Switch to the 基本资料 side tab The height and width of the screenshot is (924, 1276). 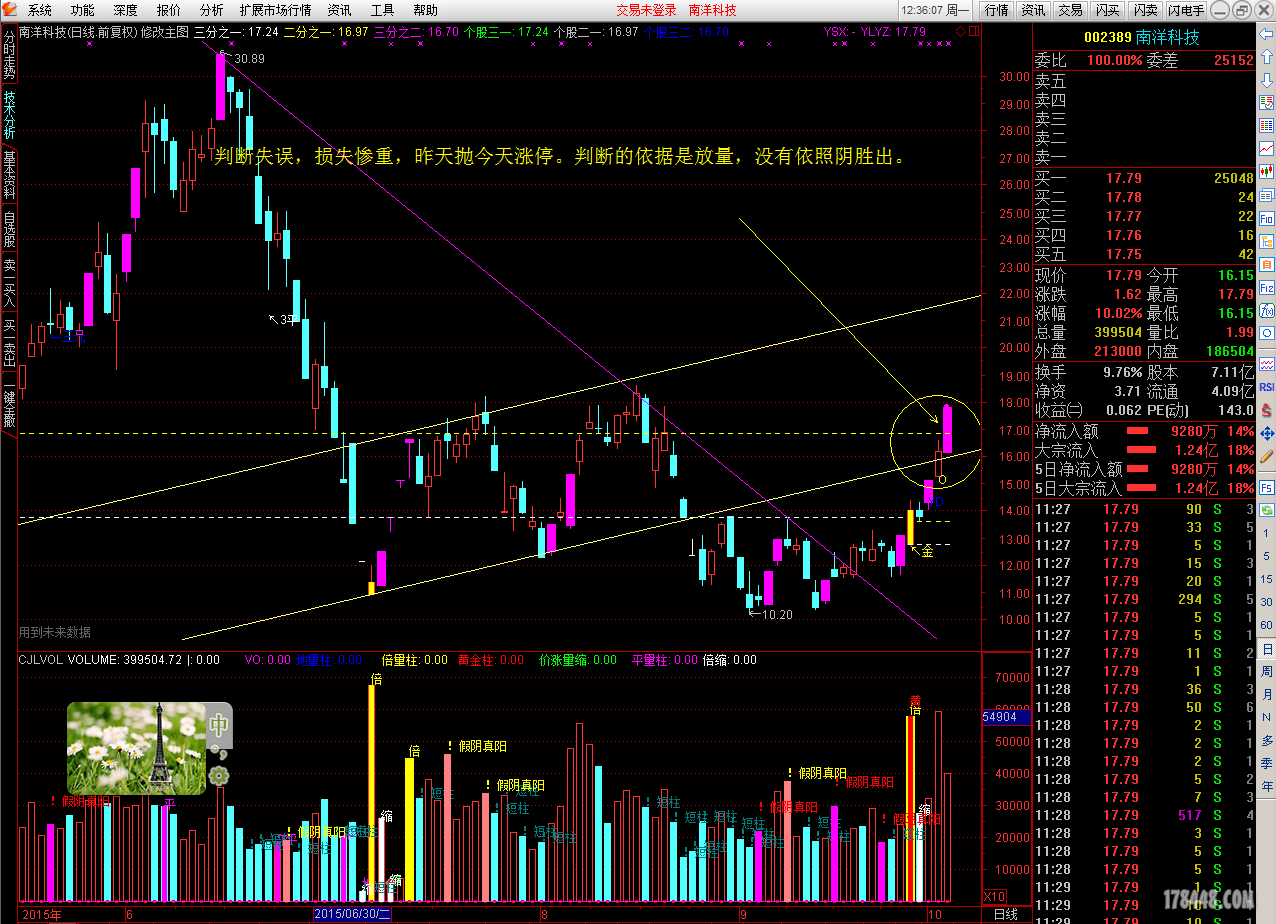tap(9, 177)
